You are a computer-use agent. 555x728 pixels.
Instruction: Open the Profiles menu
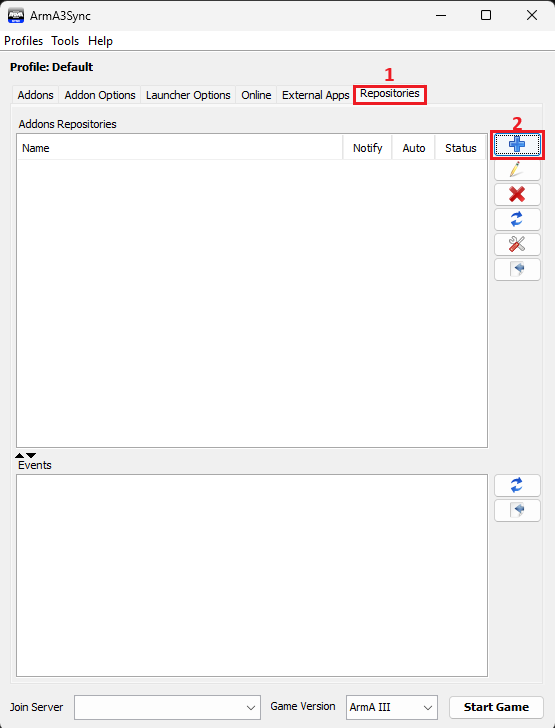pos(24,41)
